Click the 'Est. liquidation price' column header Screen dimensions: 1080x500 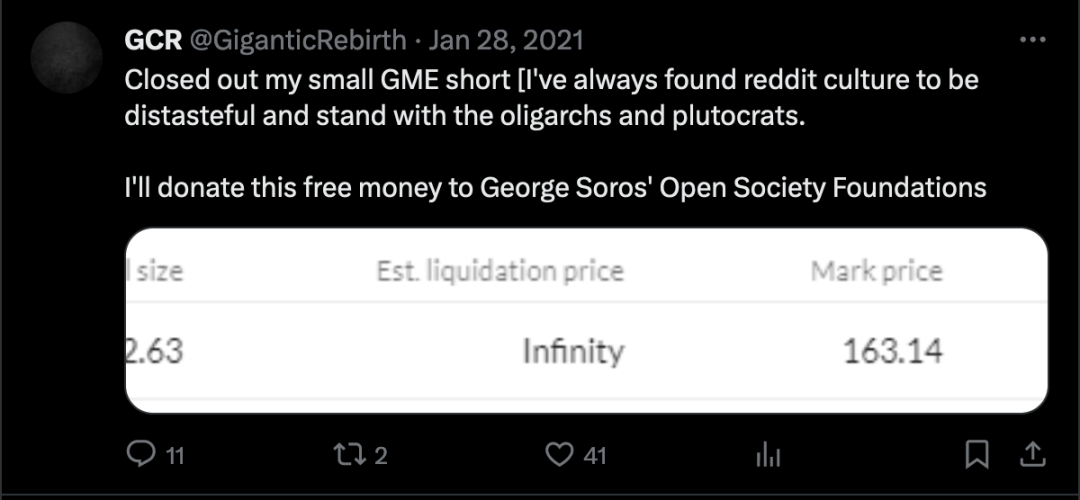(x=500, y=271)
